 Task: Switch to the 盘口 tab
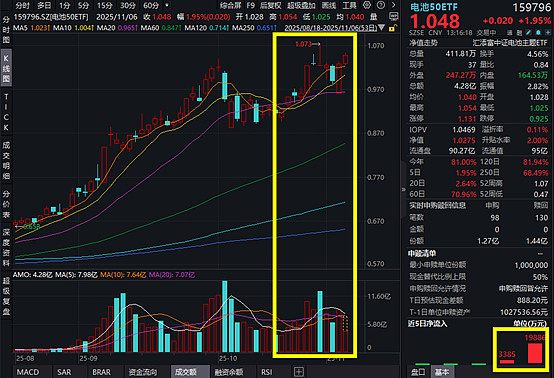(x=418, y=372)
